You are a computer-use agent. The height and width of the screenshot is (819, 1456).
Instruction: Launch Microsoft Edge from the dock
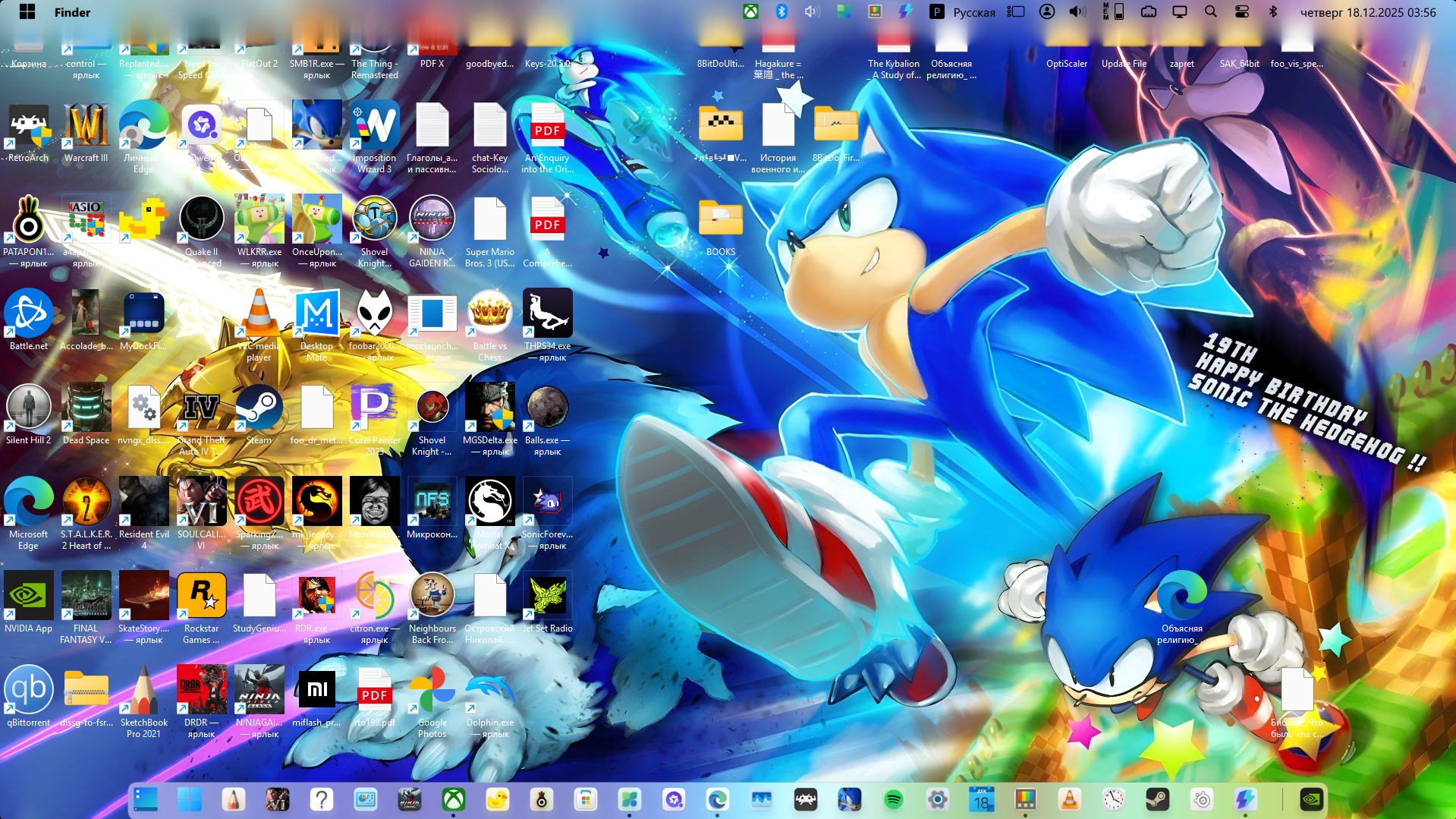point(718,799)
